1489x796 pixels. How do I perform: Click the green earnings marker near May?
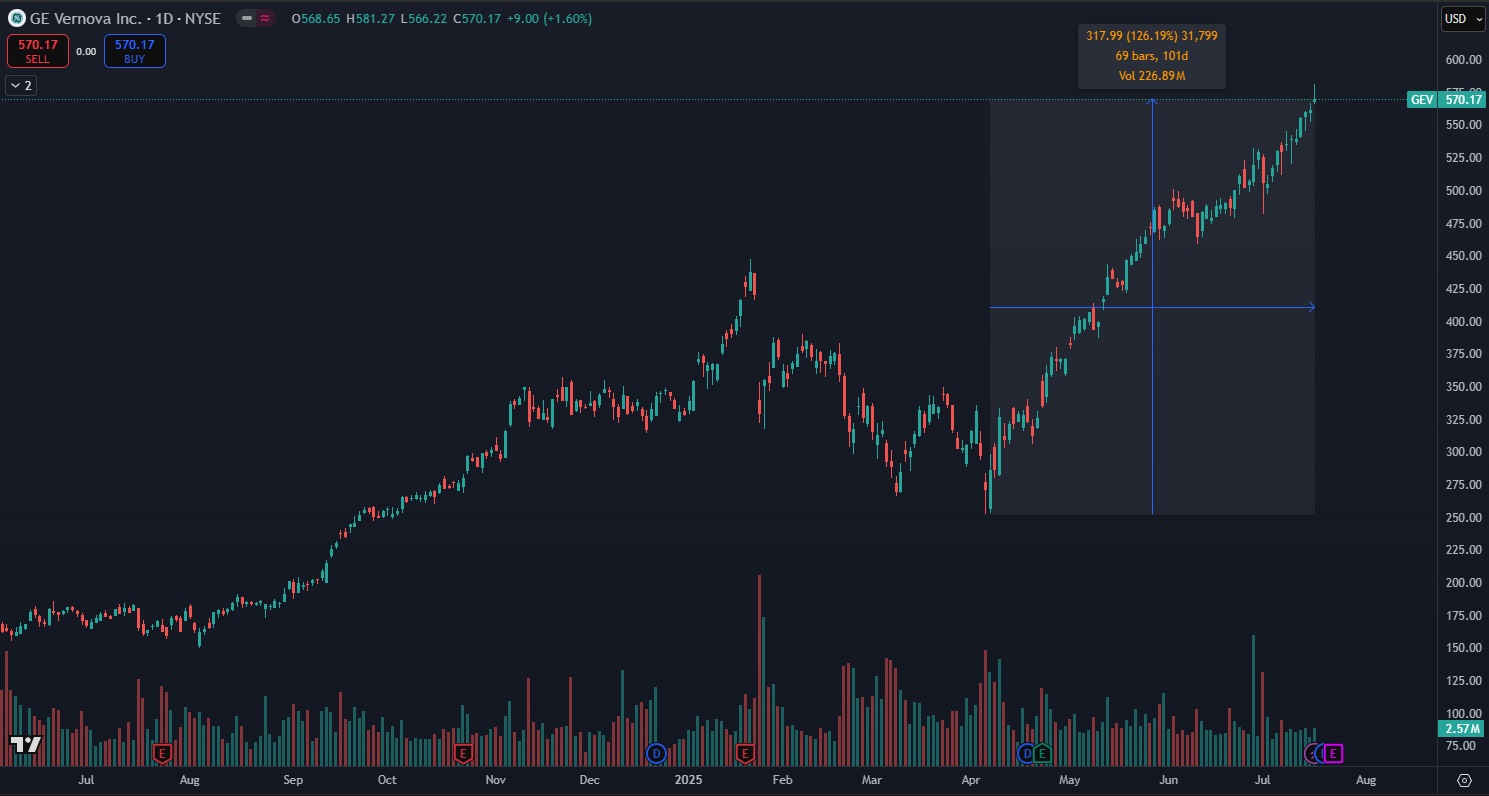1042,752
